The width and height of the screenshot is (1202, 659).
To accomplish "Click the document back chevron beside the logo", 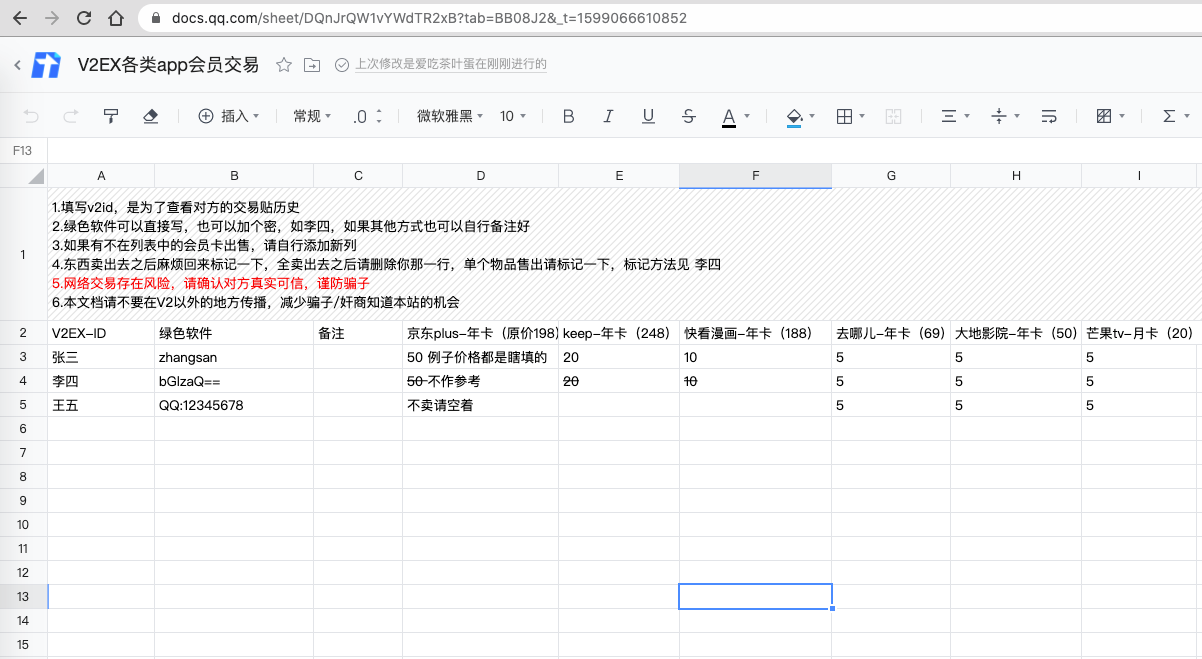I will [x=17, y=65].
